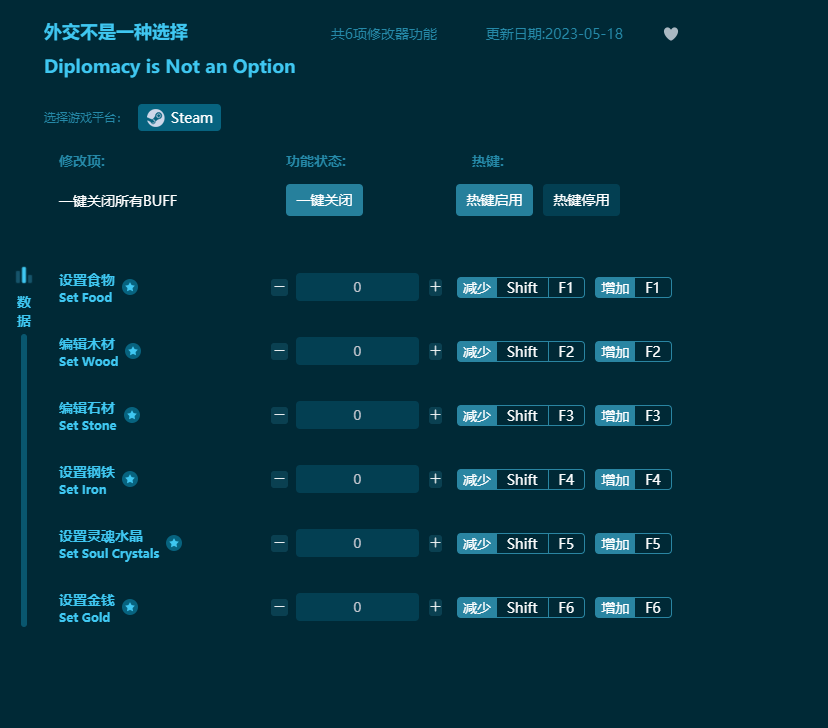Click 减少 Shift F6 to decrease gold
This screenshot has height=728, width=828.
520,607
